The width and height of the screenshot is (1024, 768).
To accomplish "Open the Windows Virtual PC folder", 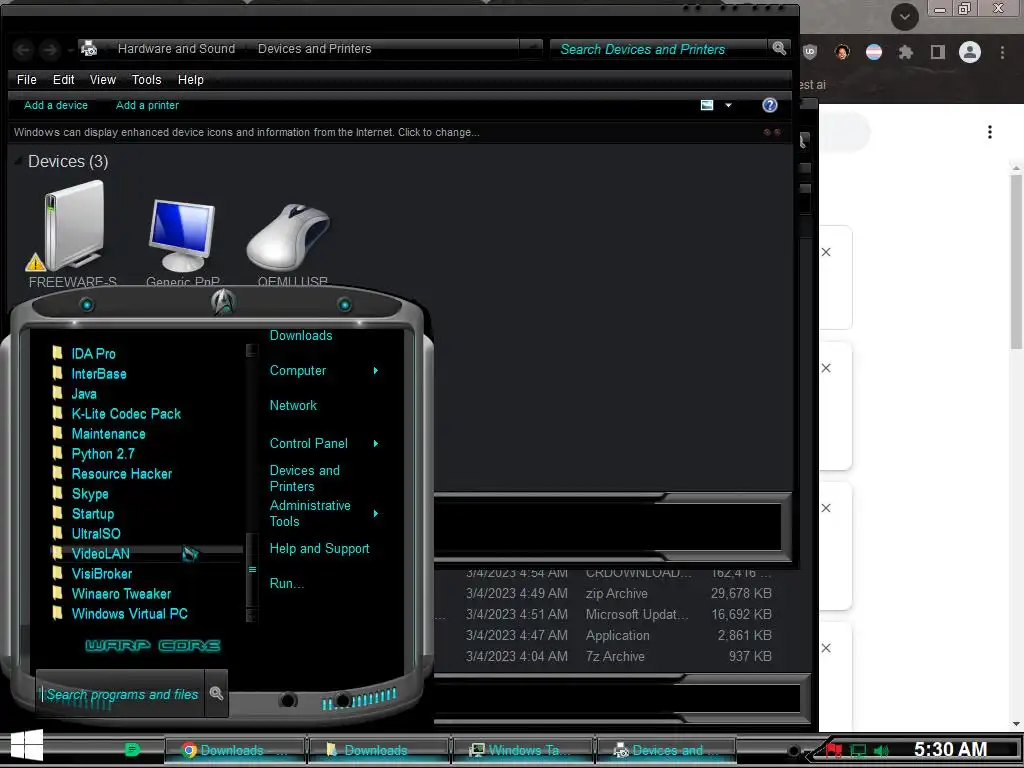I will coord(129,614).
